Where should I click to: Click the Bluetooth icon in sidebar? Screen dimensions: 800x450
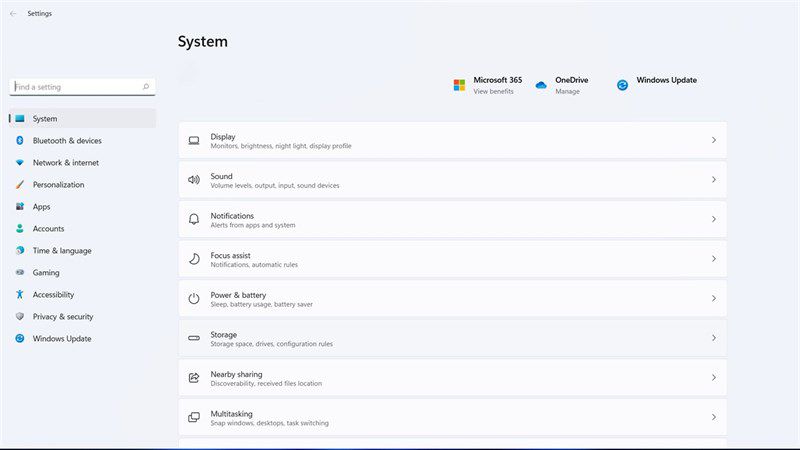pyautogui.click(x=20, y=140)
